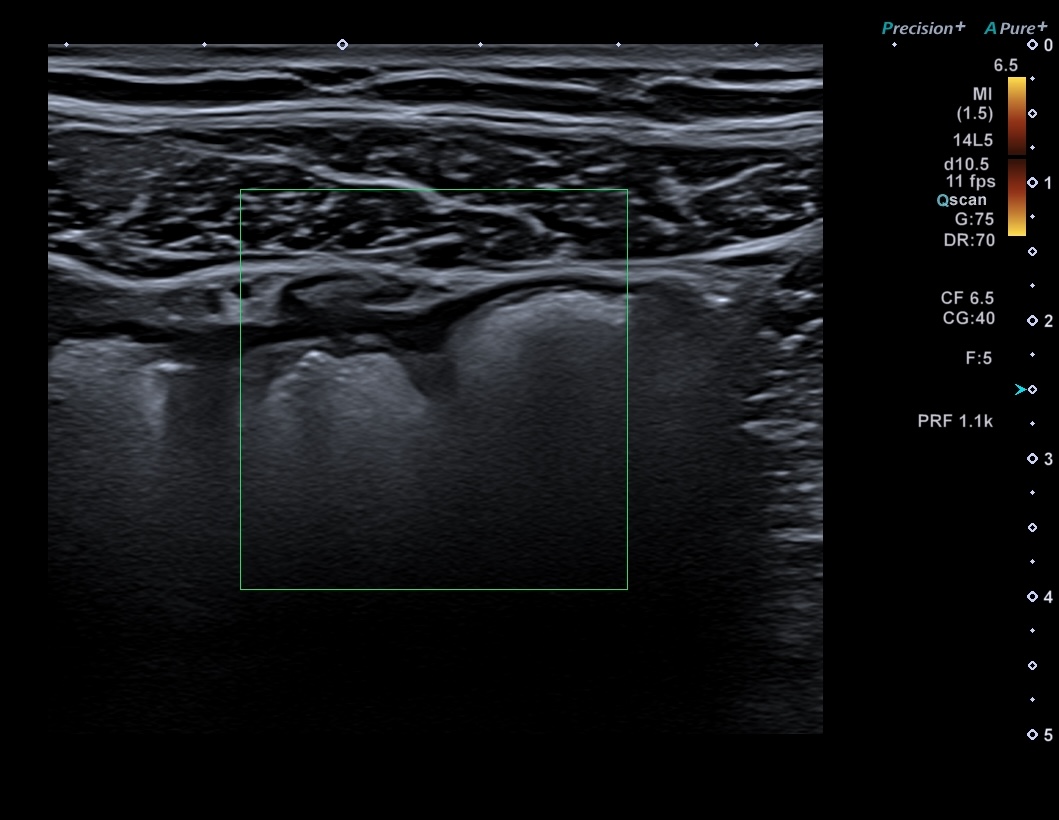Click the 6.5 color scale maximum value

(x=1004, y=66)
